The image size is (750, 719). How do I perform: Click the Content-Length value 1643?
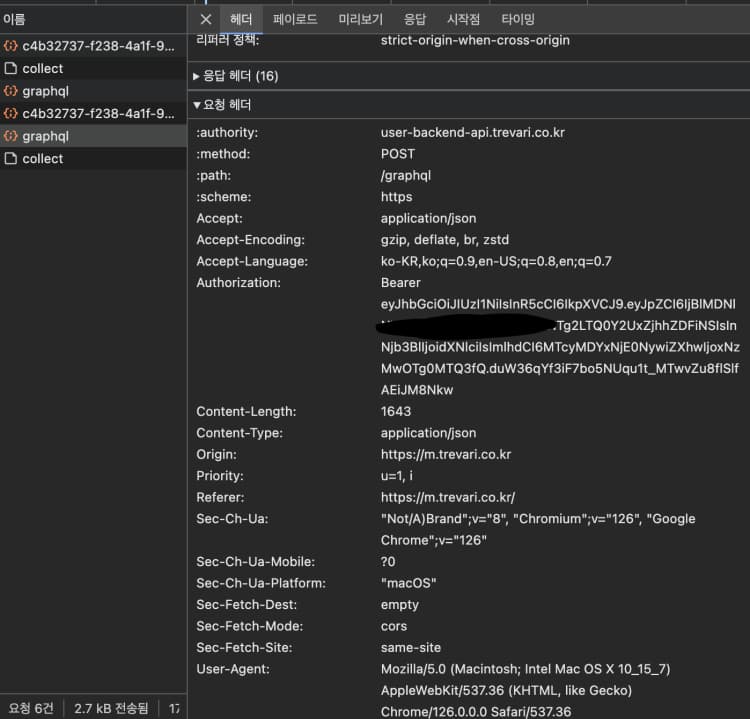pyautogui.click(x=396, y=411)
